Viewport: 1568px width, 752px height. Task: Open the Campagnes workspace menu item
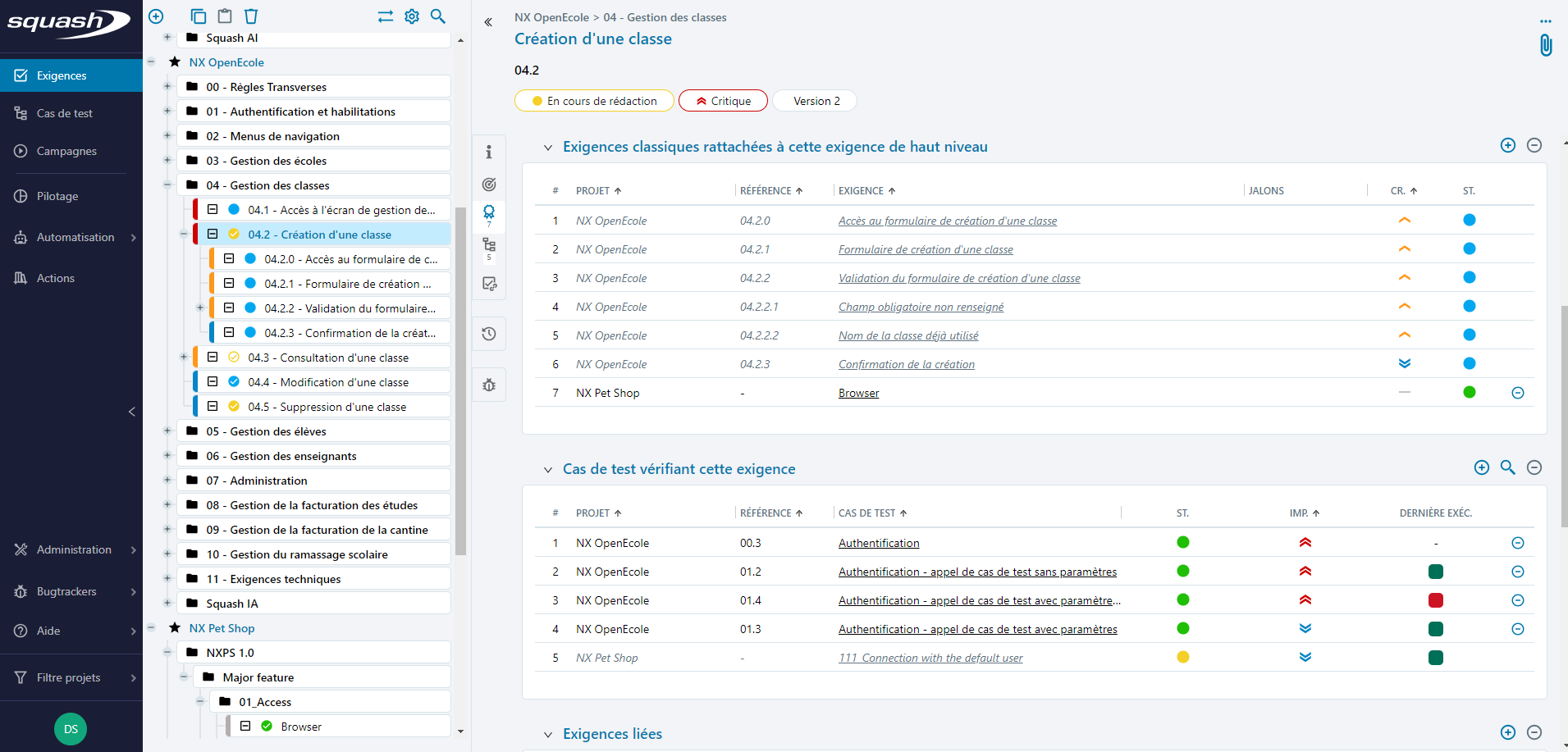coord(66,151)
